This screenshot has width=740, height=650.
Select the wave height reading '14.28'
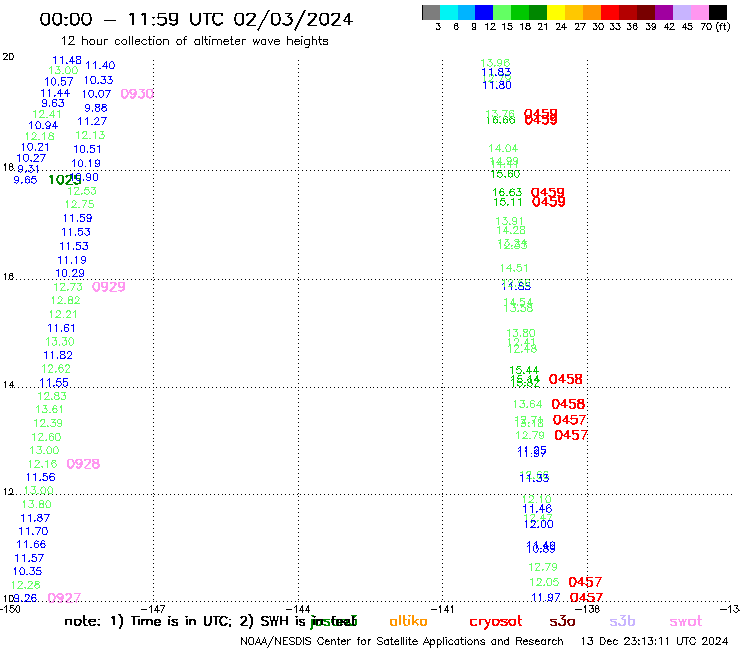(x=511, y=230)
